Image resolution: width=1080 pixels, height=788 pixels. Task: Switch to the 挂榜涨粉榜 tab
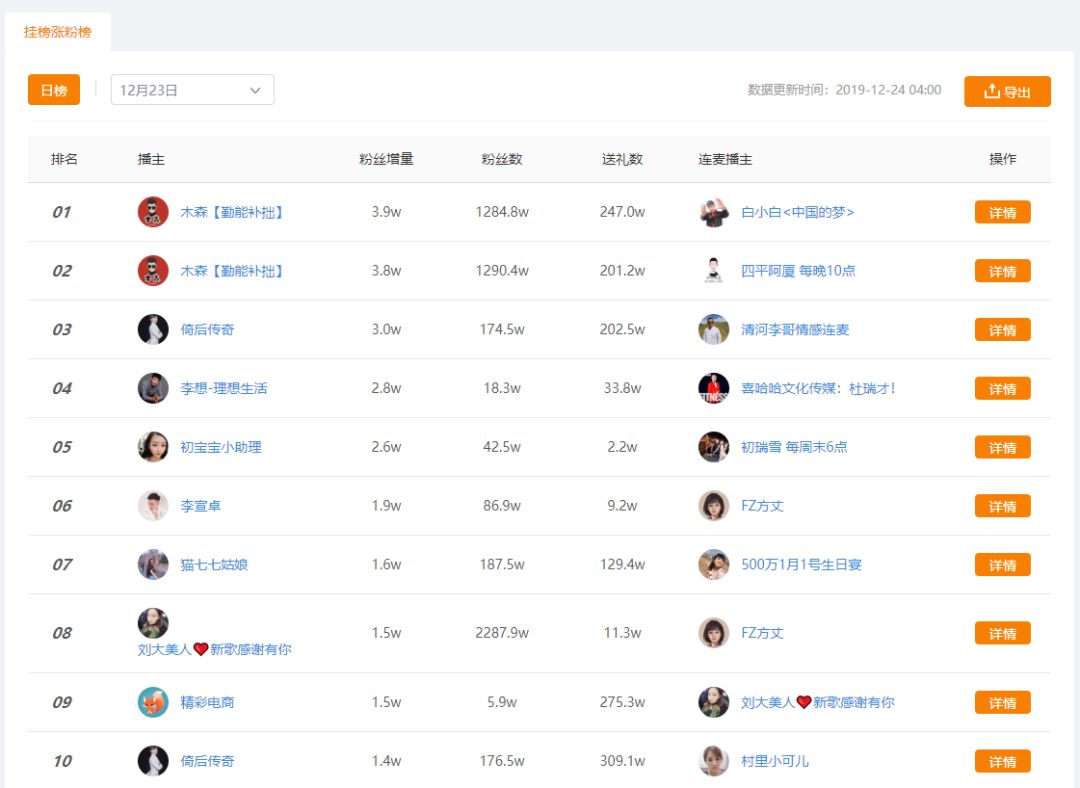[57, 32]
